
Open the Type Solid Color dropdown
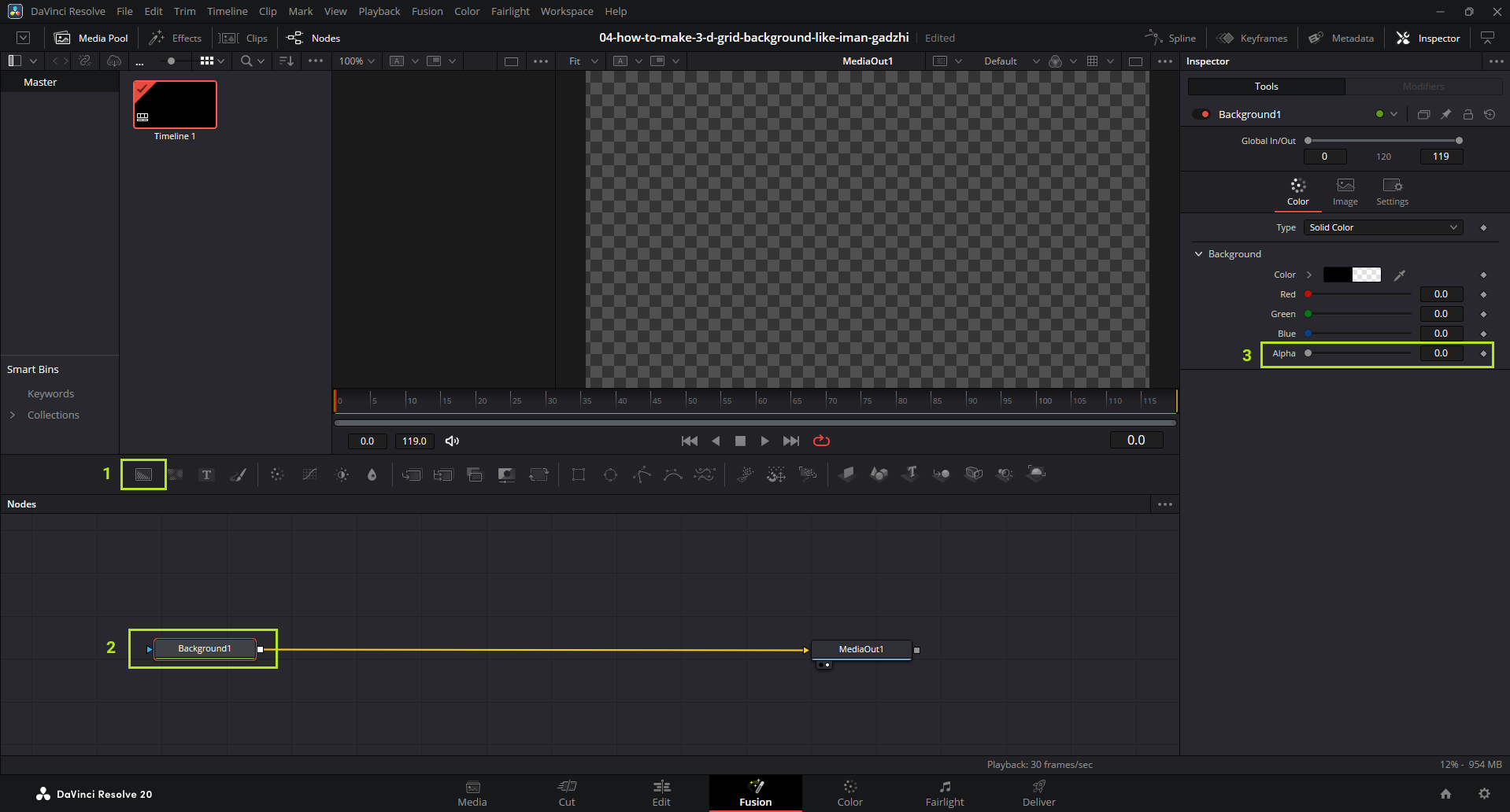coord(1382,227)
